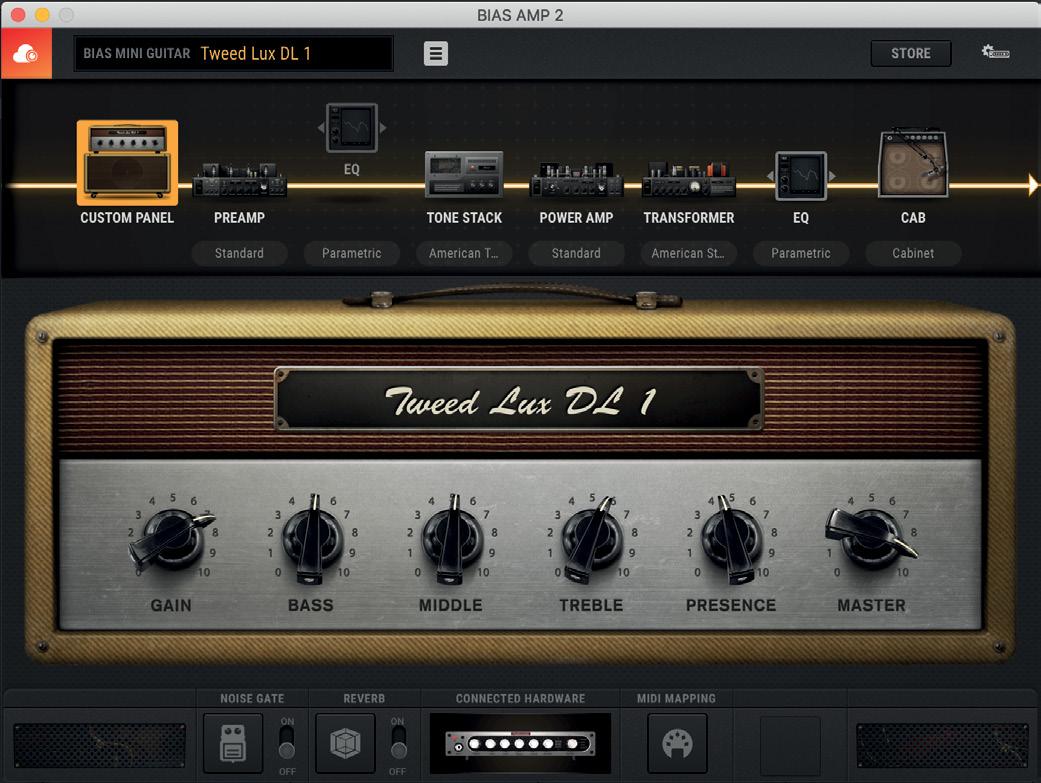This screenshot has height=783, width=1041.
Task: Open the American T... tone stack dropdown
Action: point(463,253)
